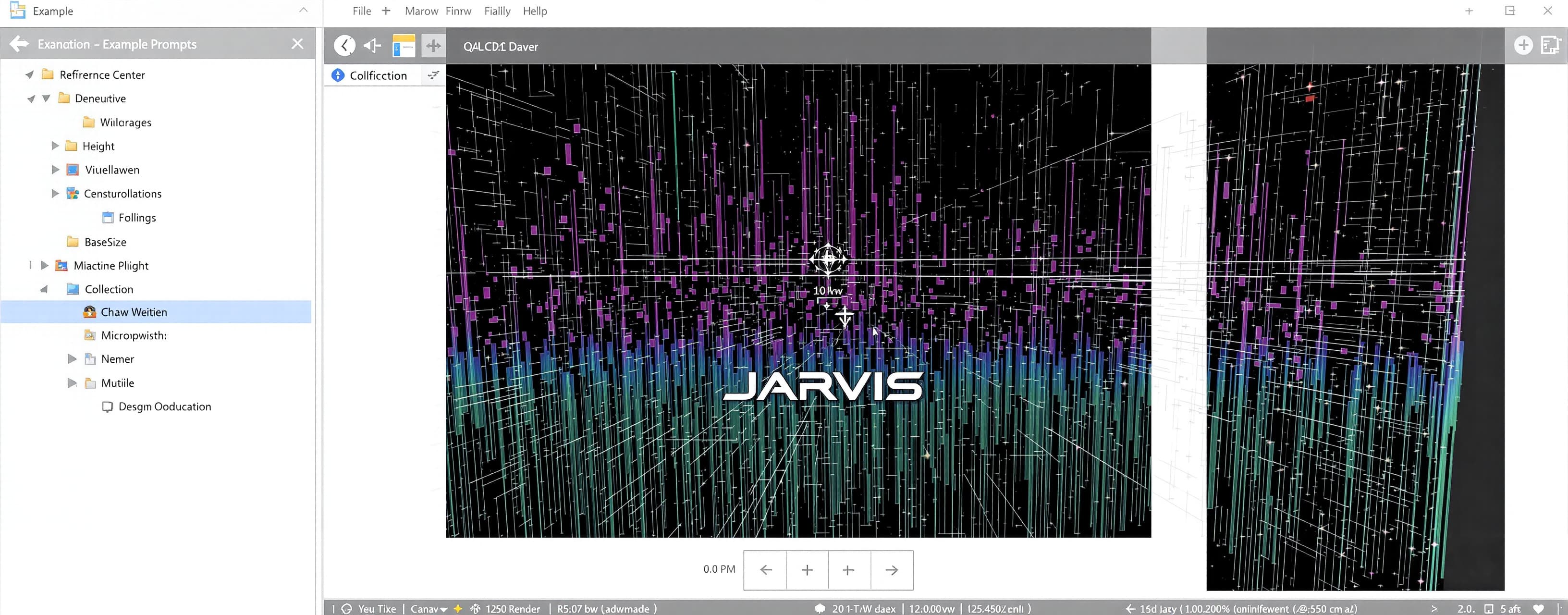
Task: Collapse the Collection node arrow
Action: point(43,289)
